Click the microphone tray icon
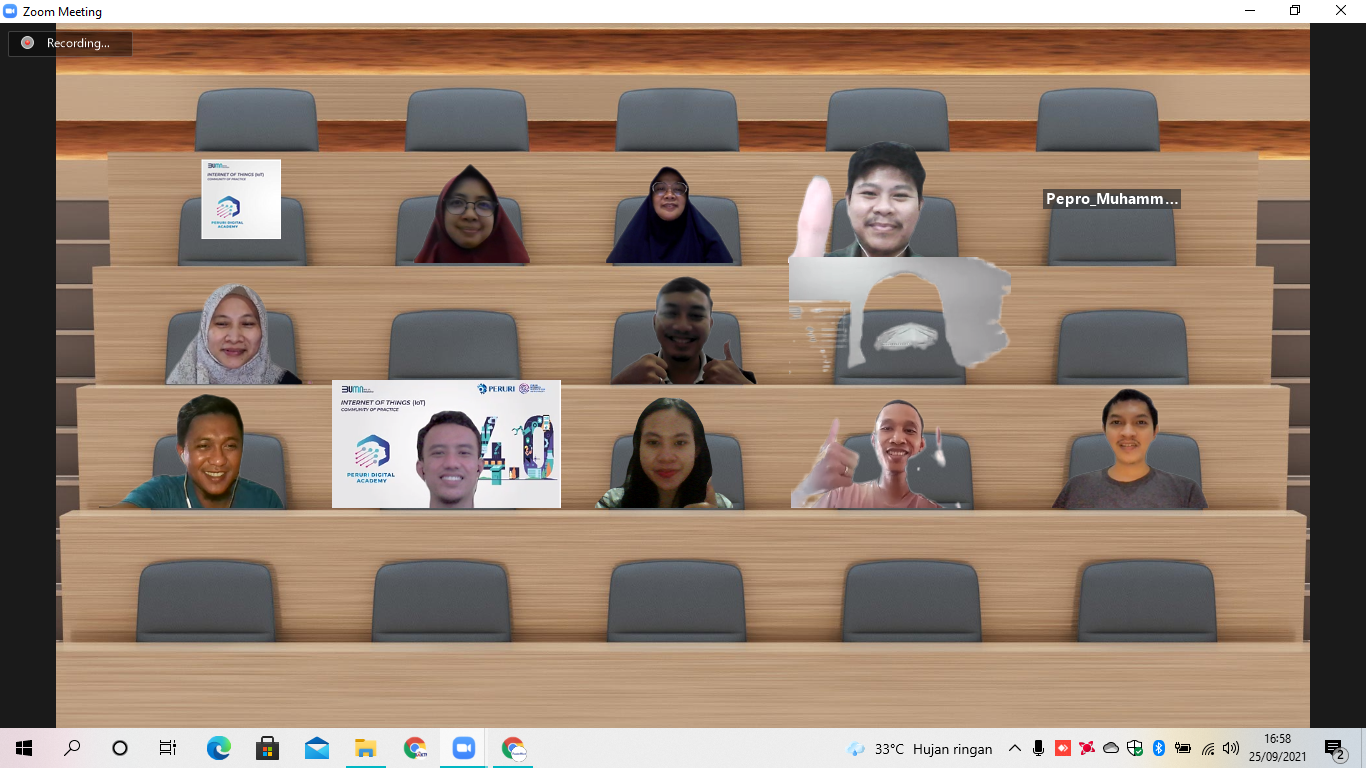This screenshot has width=1366, height=768. 1039,748
